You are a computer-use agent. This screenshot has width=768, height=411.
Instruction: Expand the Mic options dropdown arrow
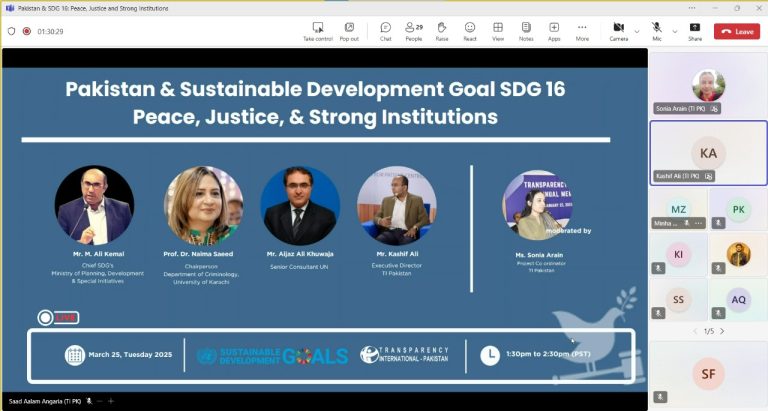675,31
